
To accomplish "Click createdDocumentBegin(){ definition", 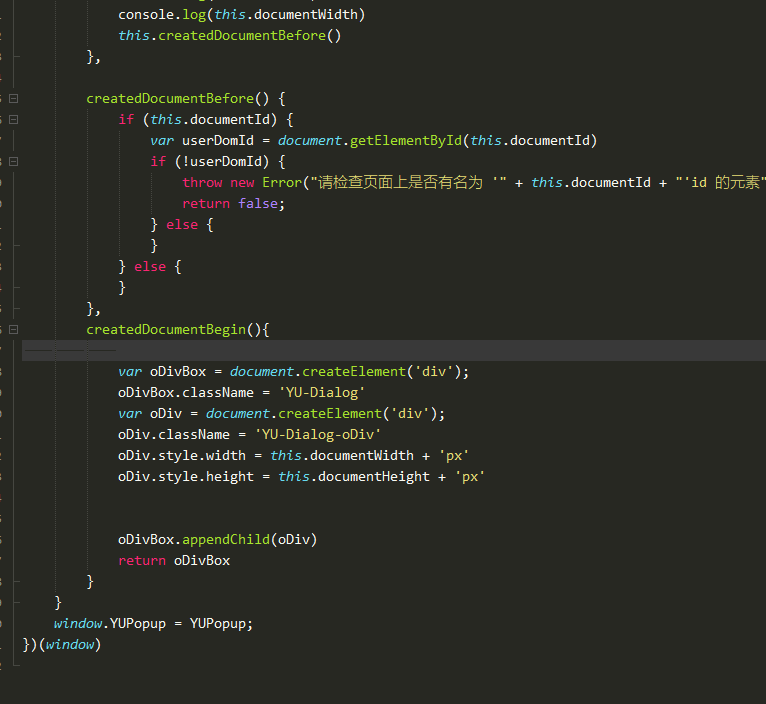I will coord(177,330).
